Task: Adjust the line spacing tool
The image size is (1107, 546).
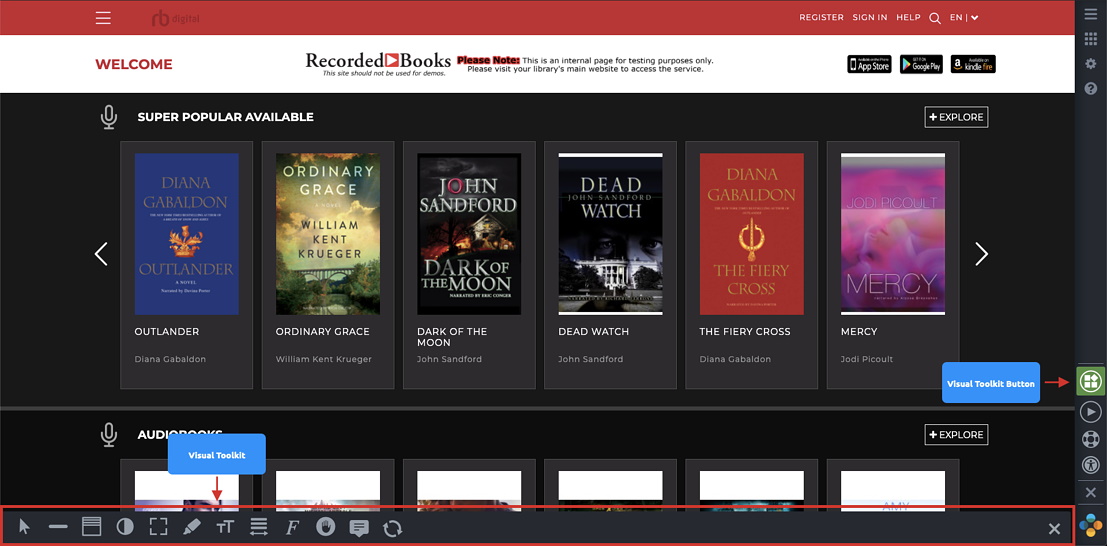Action: pos(259,527)
